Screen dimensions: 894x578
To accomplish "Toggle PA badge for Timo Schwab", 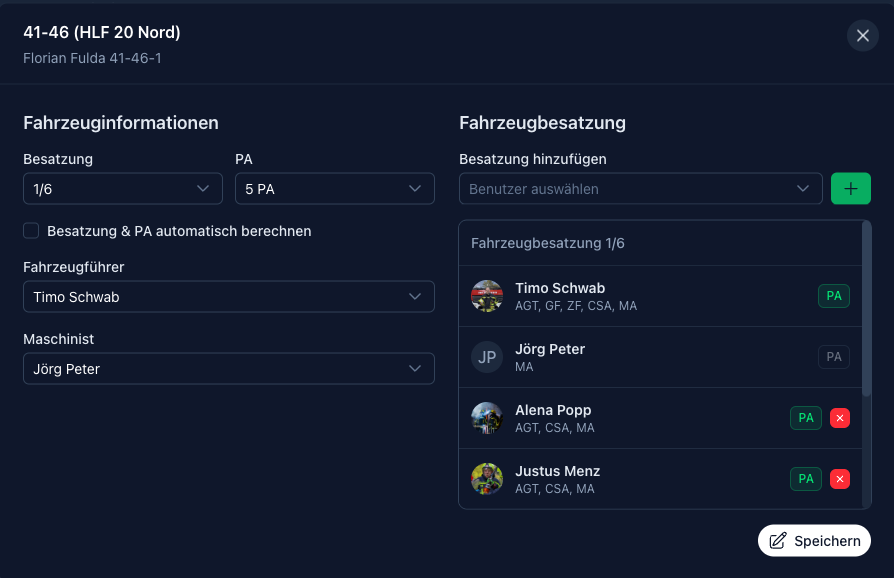I will coord(833,296).
